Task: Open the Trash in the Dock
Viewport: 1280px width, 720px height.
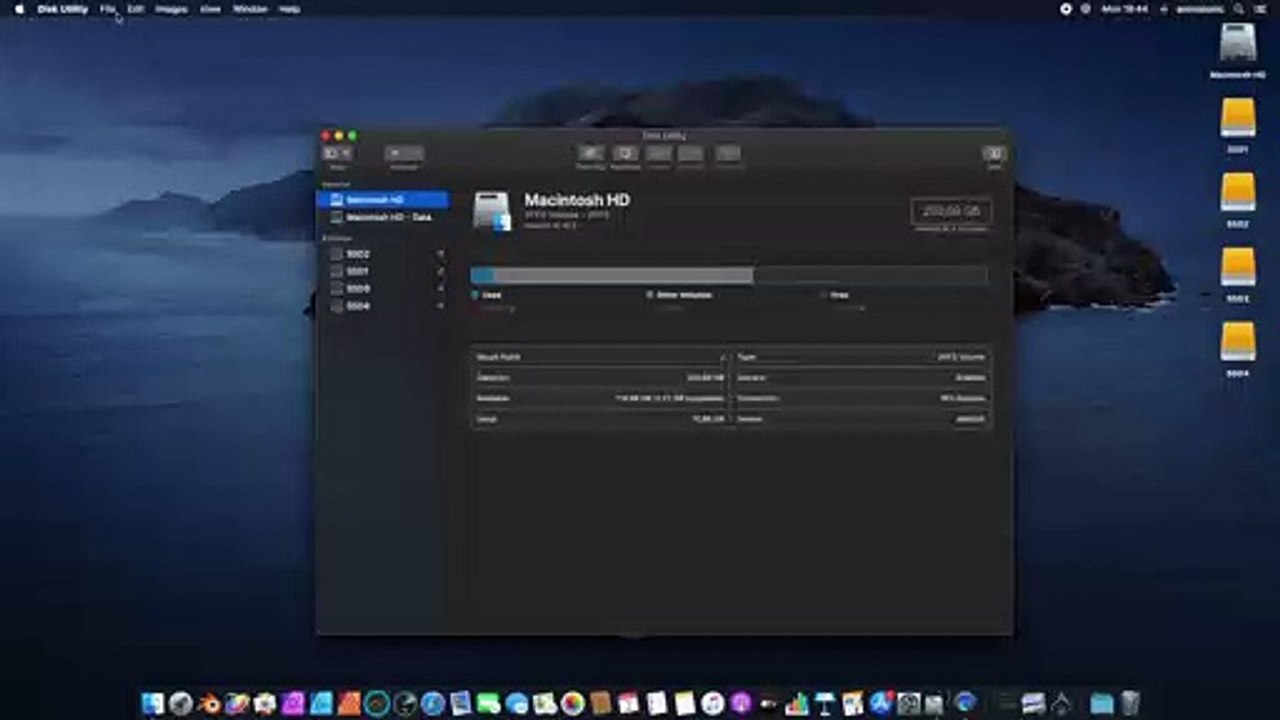Action: (x=1130, y=703)
